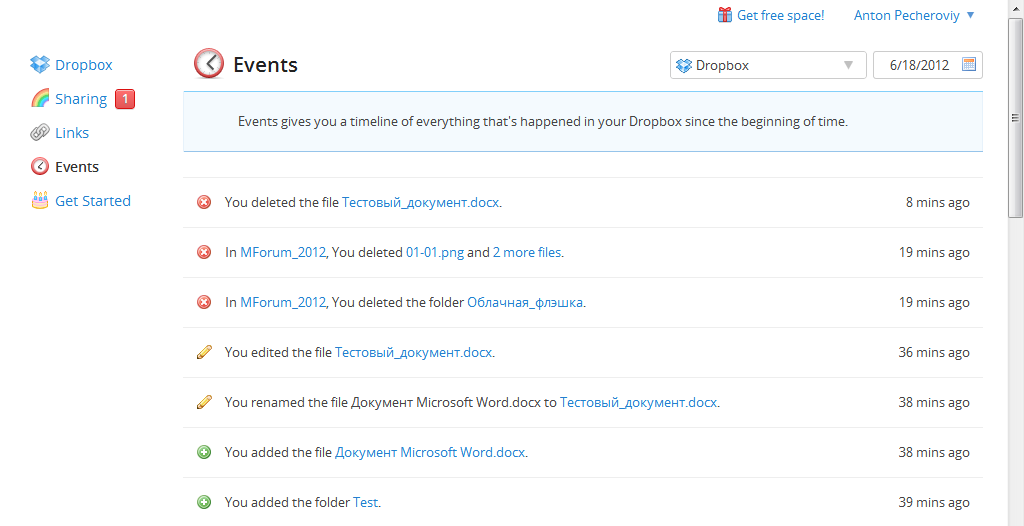
Task: Click the 6/18/2012 date field
Action: (928, 65)
